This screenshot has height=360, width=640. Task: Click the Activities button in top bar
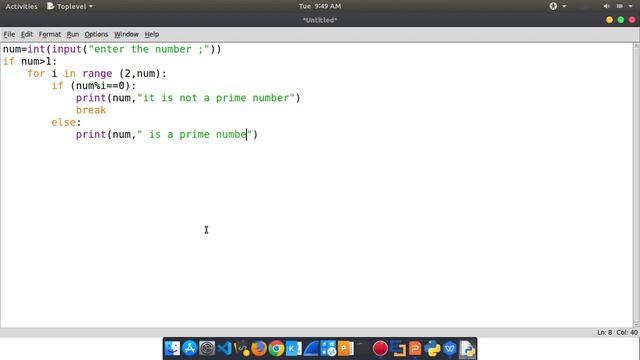[21, 6]
